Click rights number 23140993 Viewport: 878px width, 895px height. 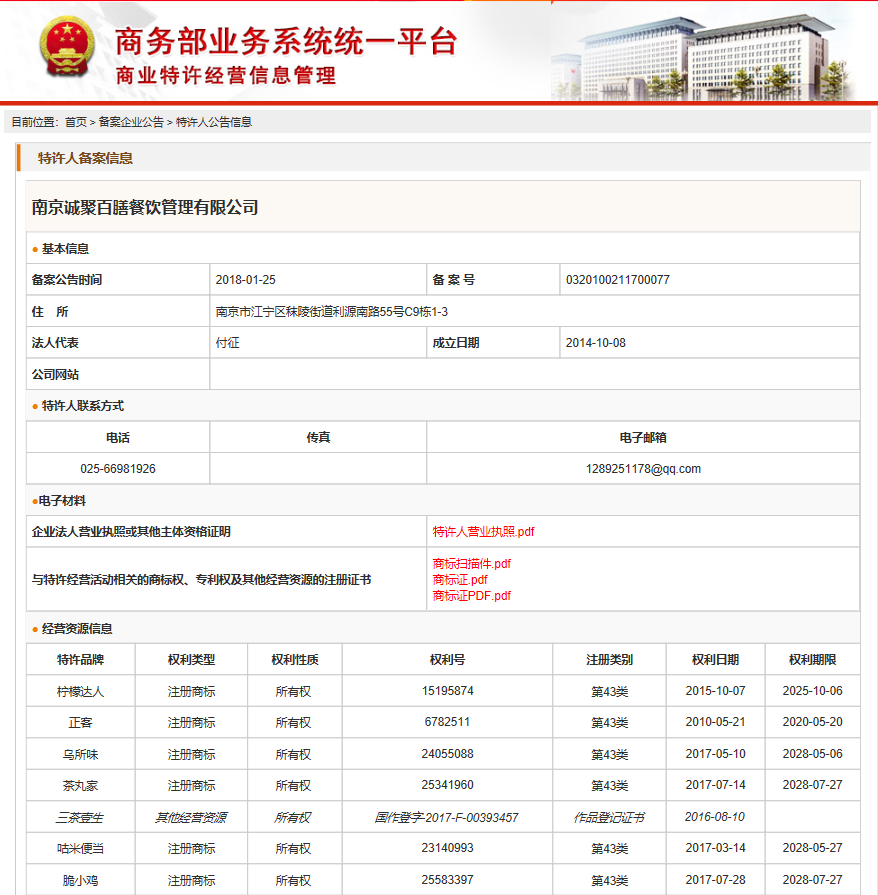click(x=448, y=848)
